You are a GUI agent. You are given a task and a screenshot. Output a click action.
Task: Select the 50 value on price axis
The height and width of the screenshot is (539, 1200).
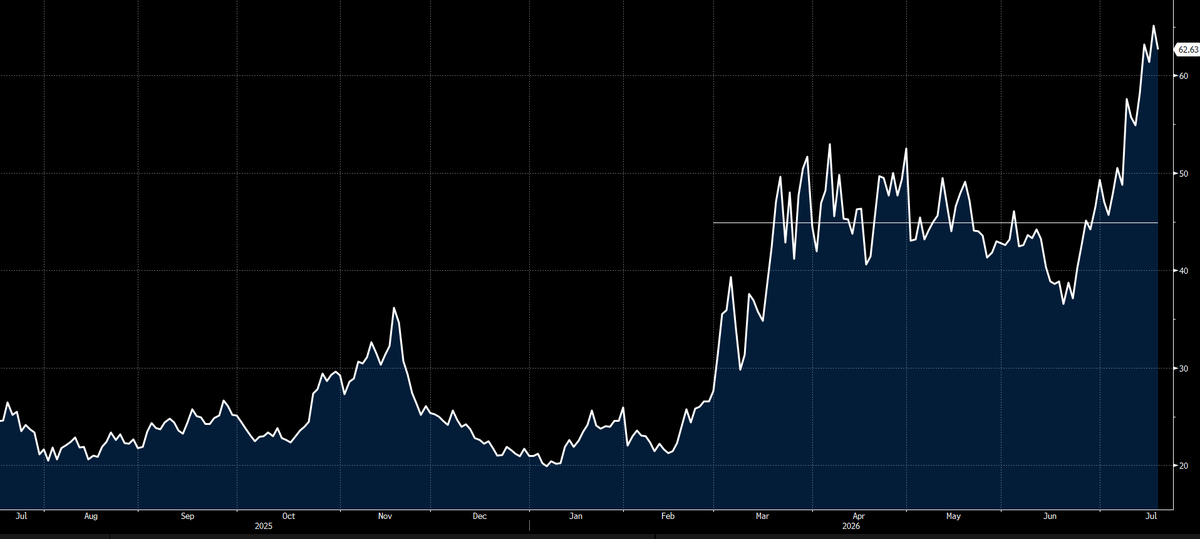[1182, 174]
